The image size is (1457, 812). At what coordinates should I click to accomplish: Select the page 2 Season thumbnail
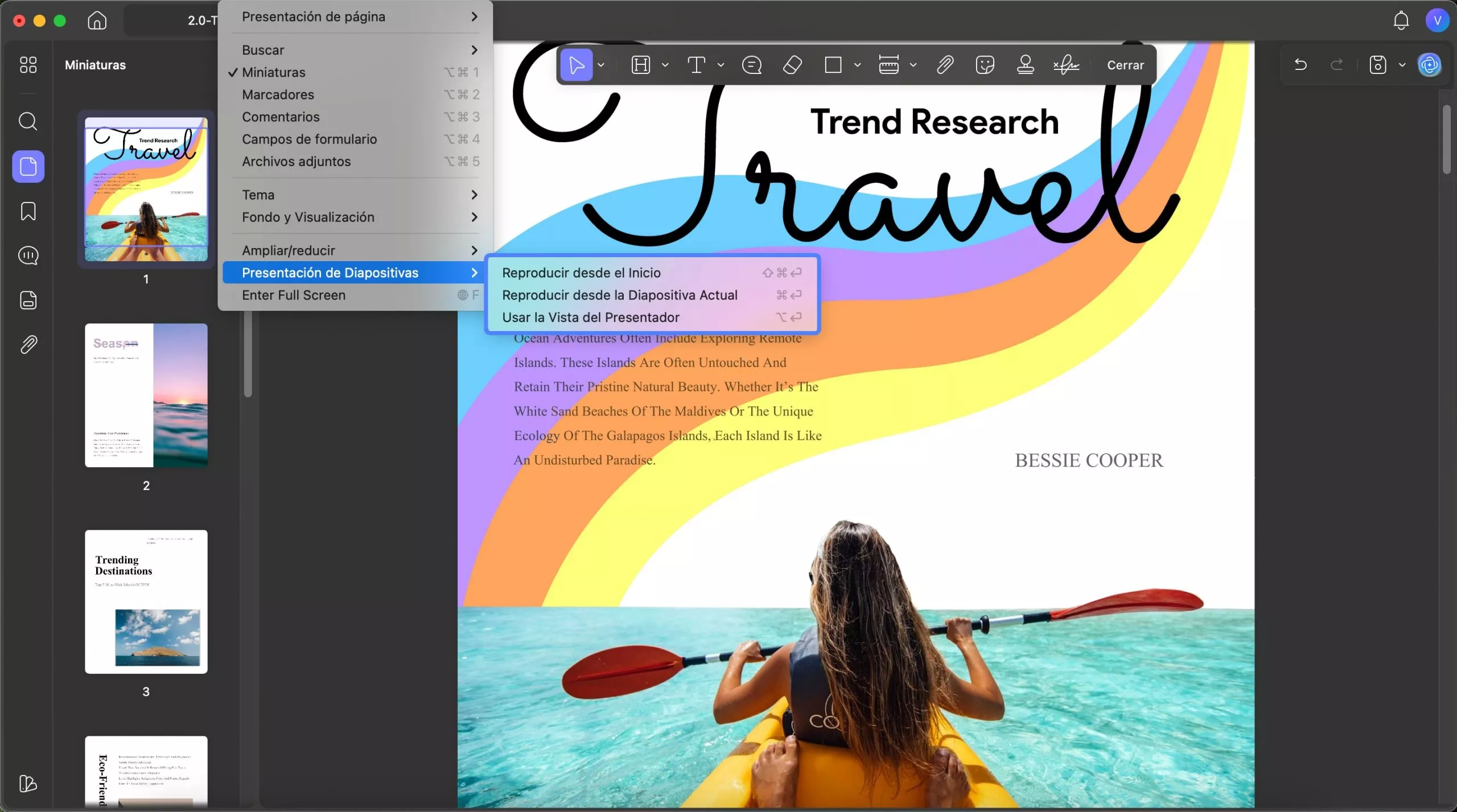click(146, 395)
